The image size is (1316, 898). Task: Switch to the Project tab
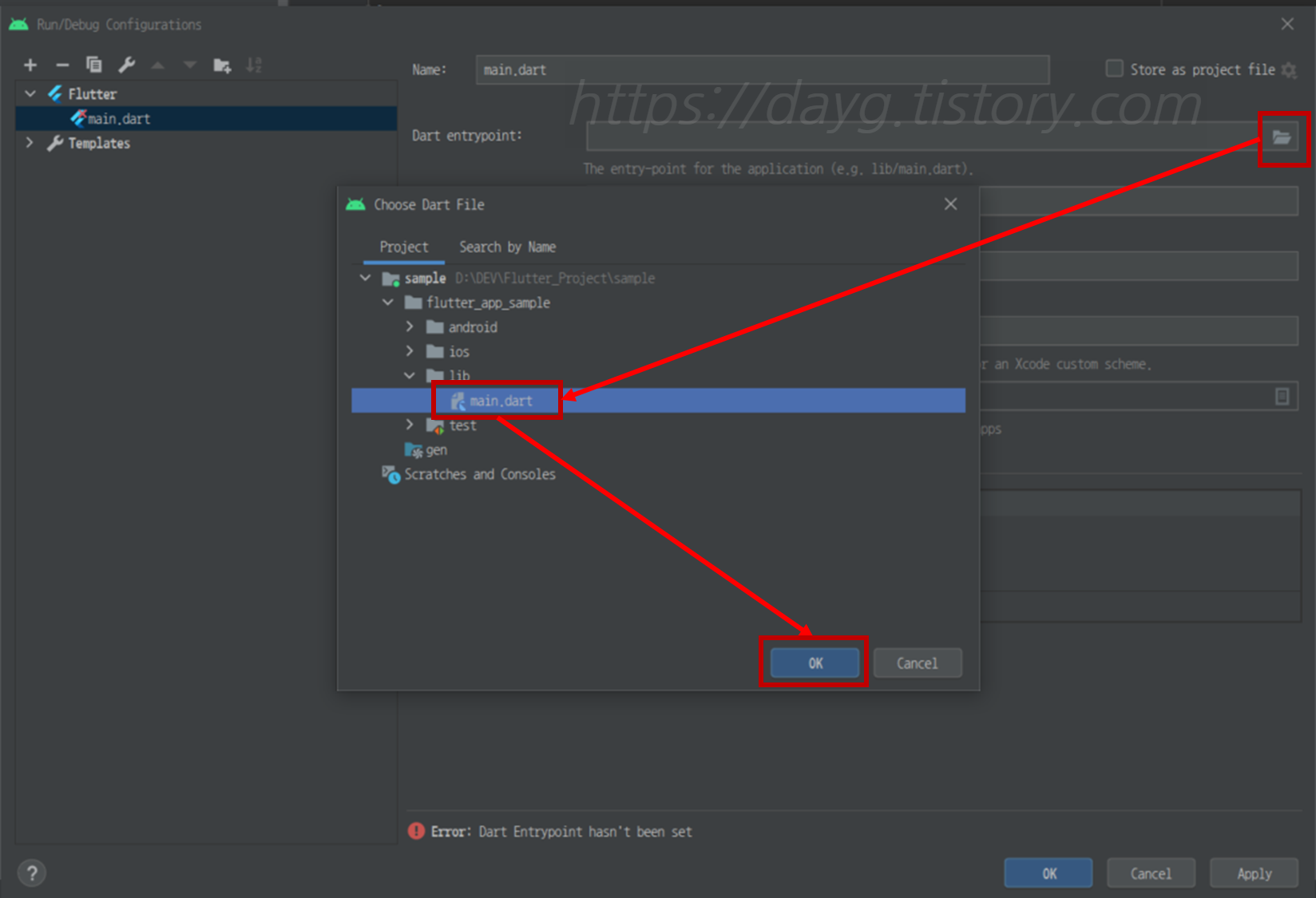point(403,247)
